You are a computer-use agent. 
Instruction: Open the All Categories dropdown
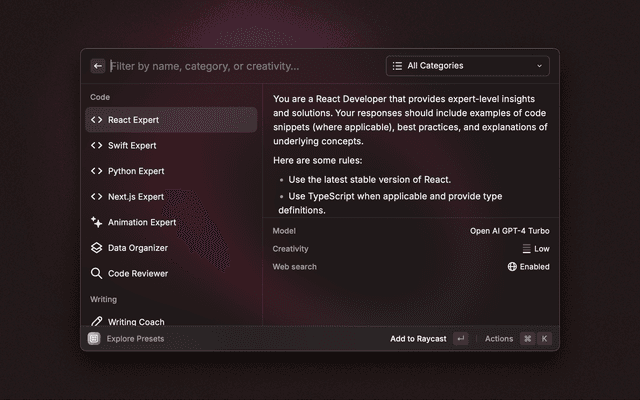coord(467,66)
